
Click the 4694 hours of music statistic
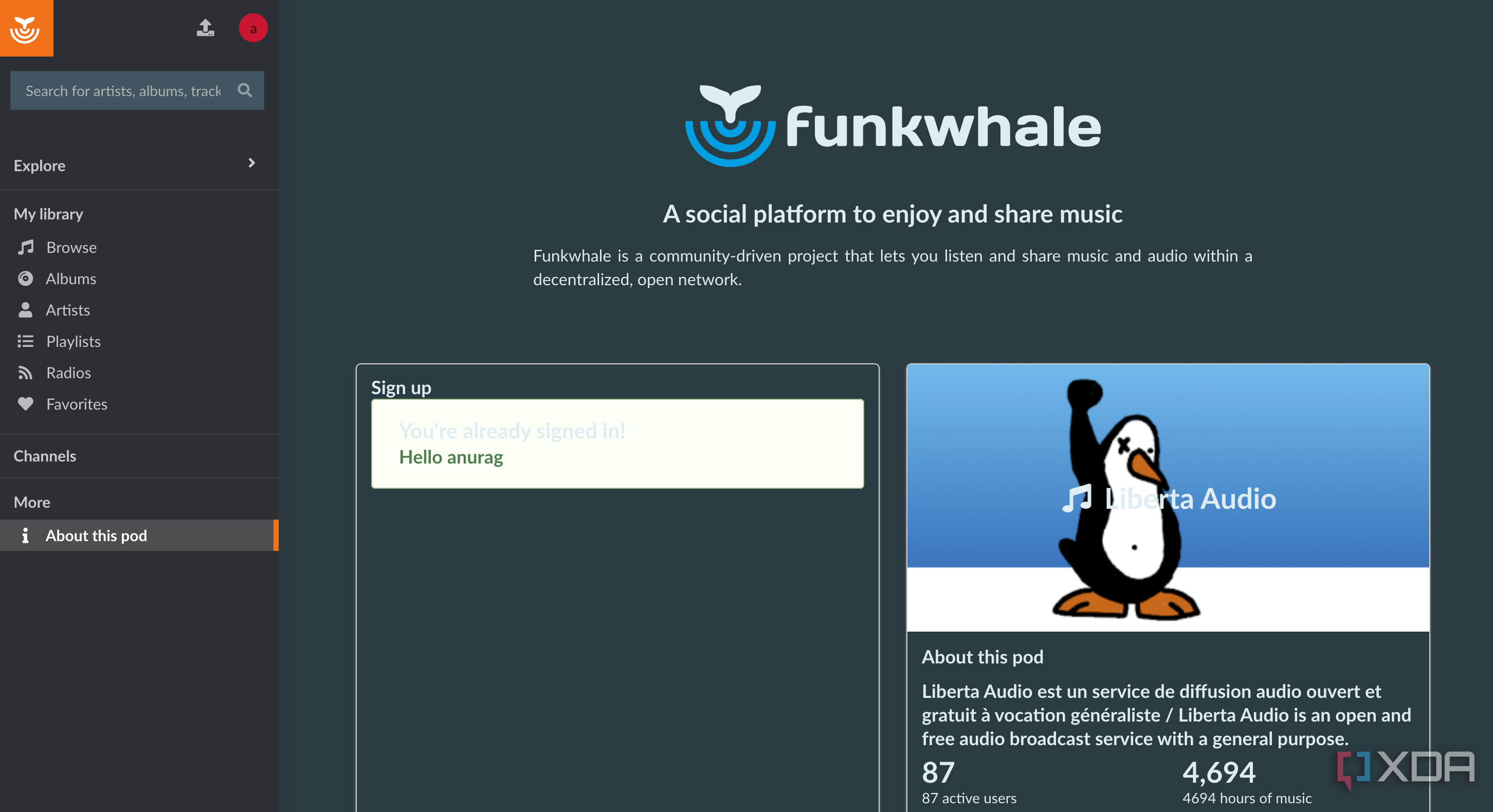[1247, 782]
